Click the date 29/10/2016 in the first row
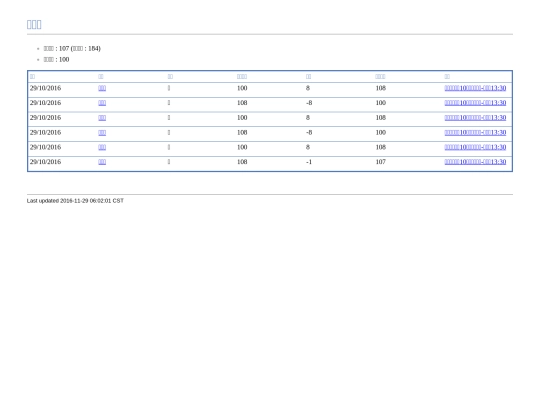 pyautogui.click(x=45, y=88)
